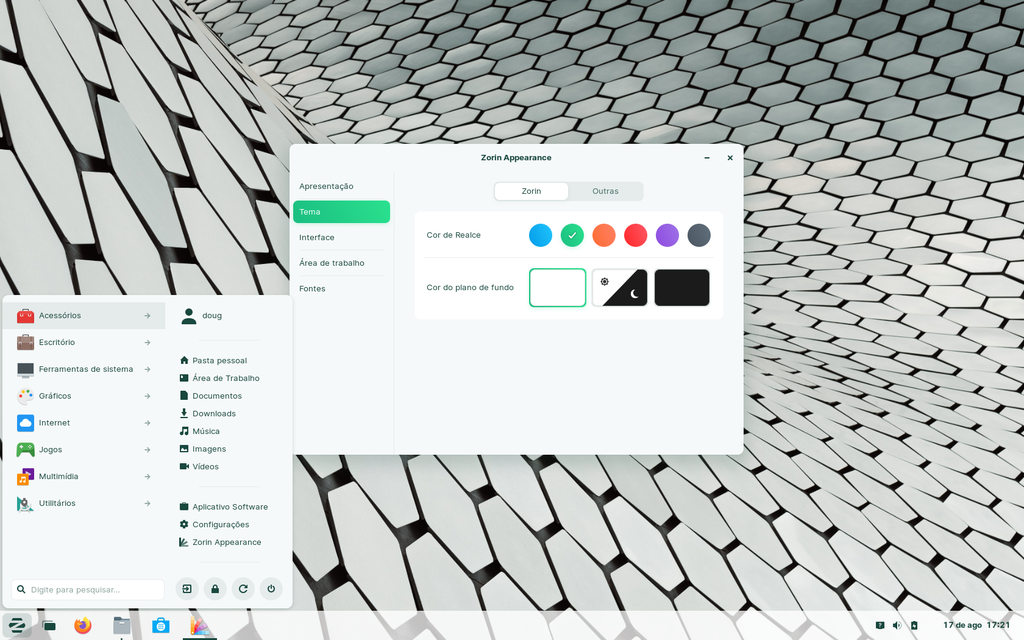Open Imagens folder shortcut
The image size is (1024, 640).
(202, 449)
